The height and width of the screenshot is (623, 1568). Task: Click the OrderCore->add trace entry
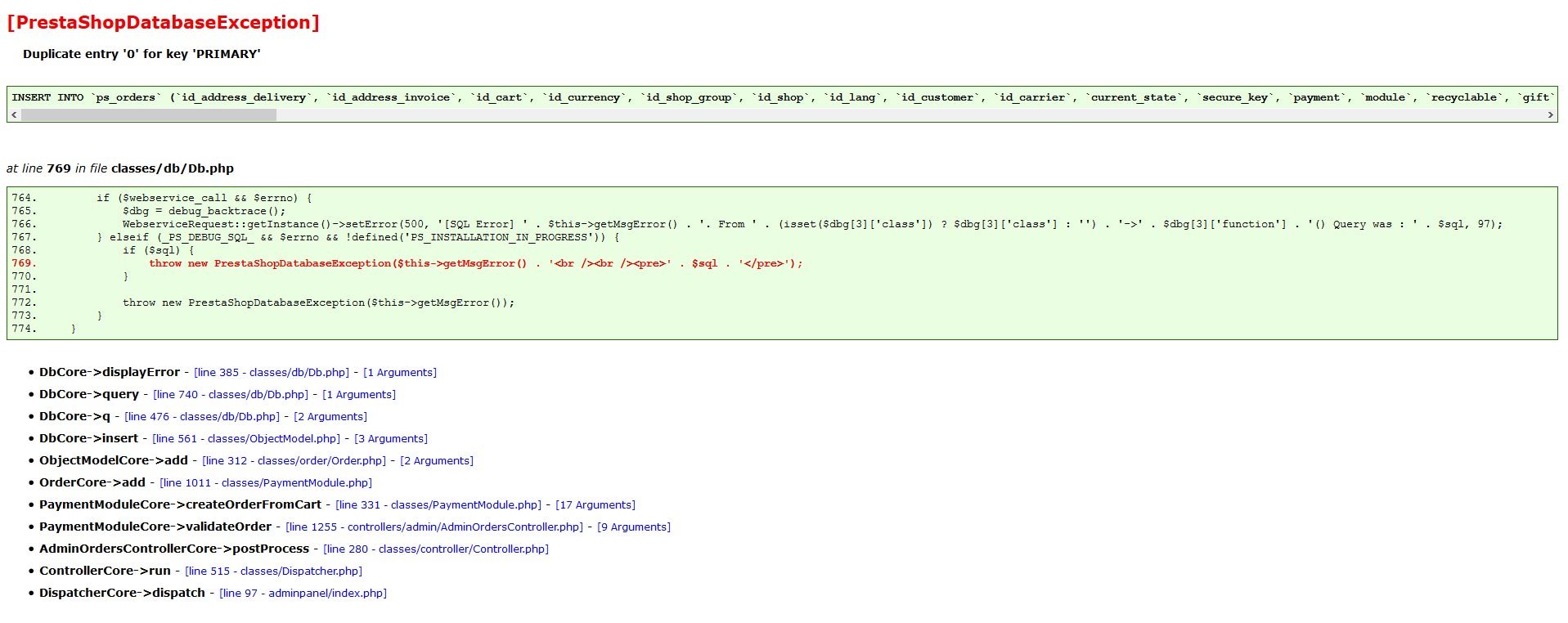click(x=92, y=483)
